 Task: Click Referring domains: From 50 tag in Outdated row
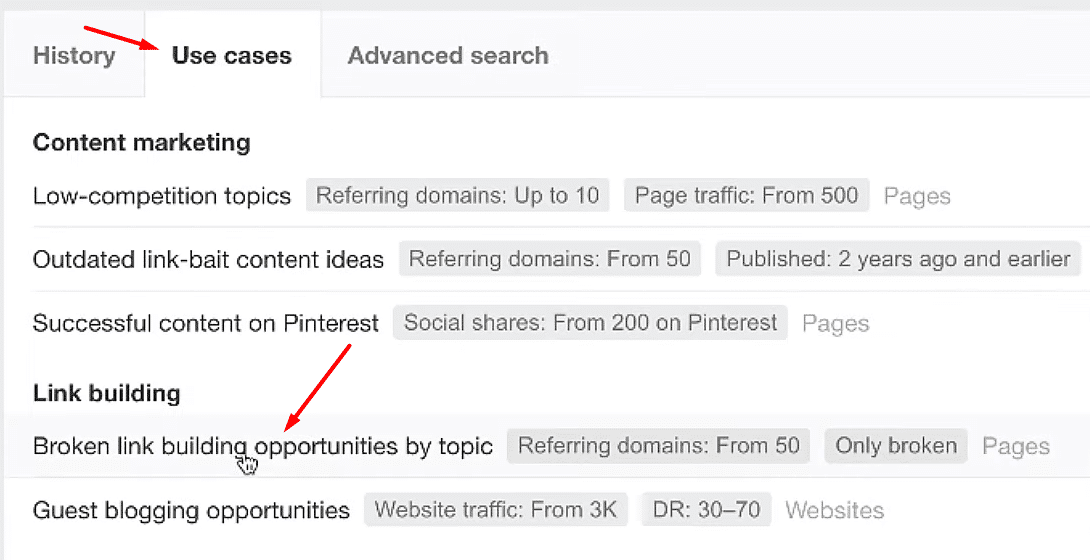pyautogui.click(x=549, y=260)
